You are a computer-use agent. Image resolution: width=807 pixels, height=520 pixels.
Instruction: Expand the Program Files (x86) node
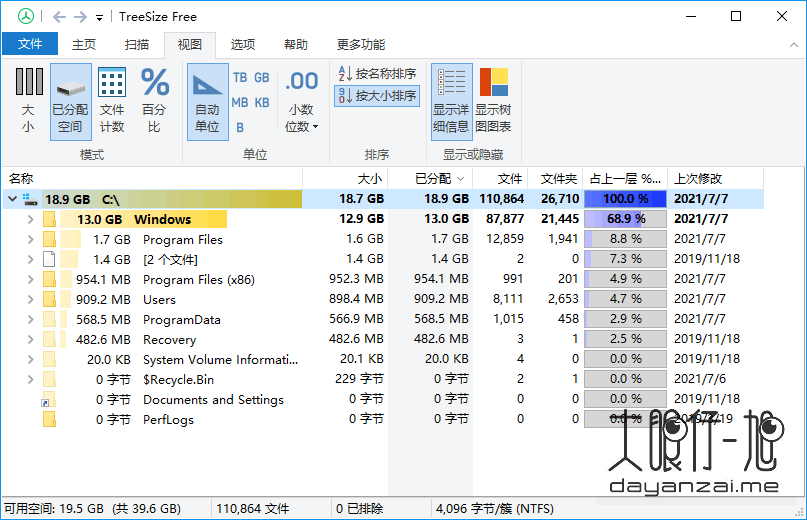click(30, 280)
